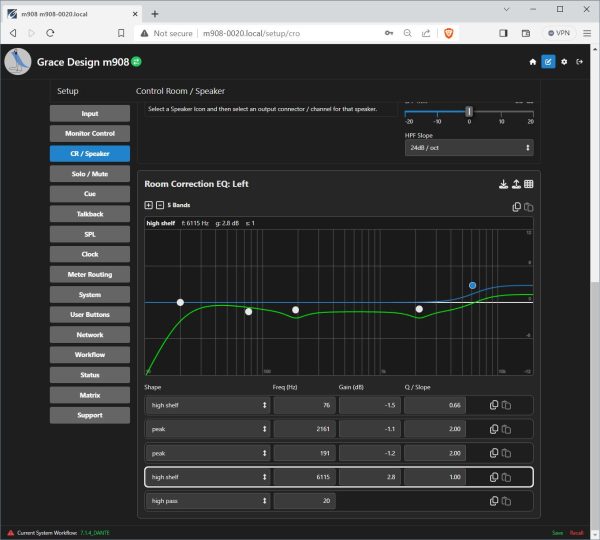Open the EQ table grid icon
The width and height of the screenshot is (600, 540).
pyautogui.click(x=529, y=184)
